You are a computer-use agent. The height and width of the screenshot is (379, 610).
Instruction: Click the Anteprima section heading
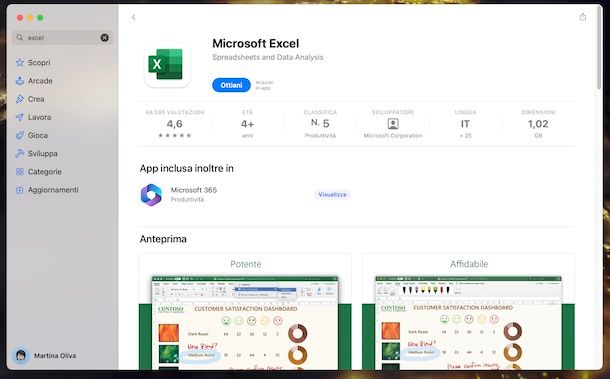[x=163, y=239]
